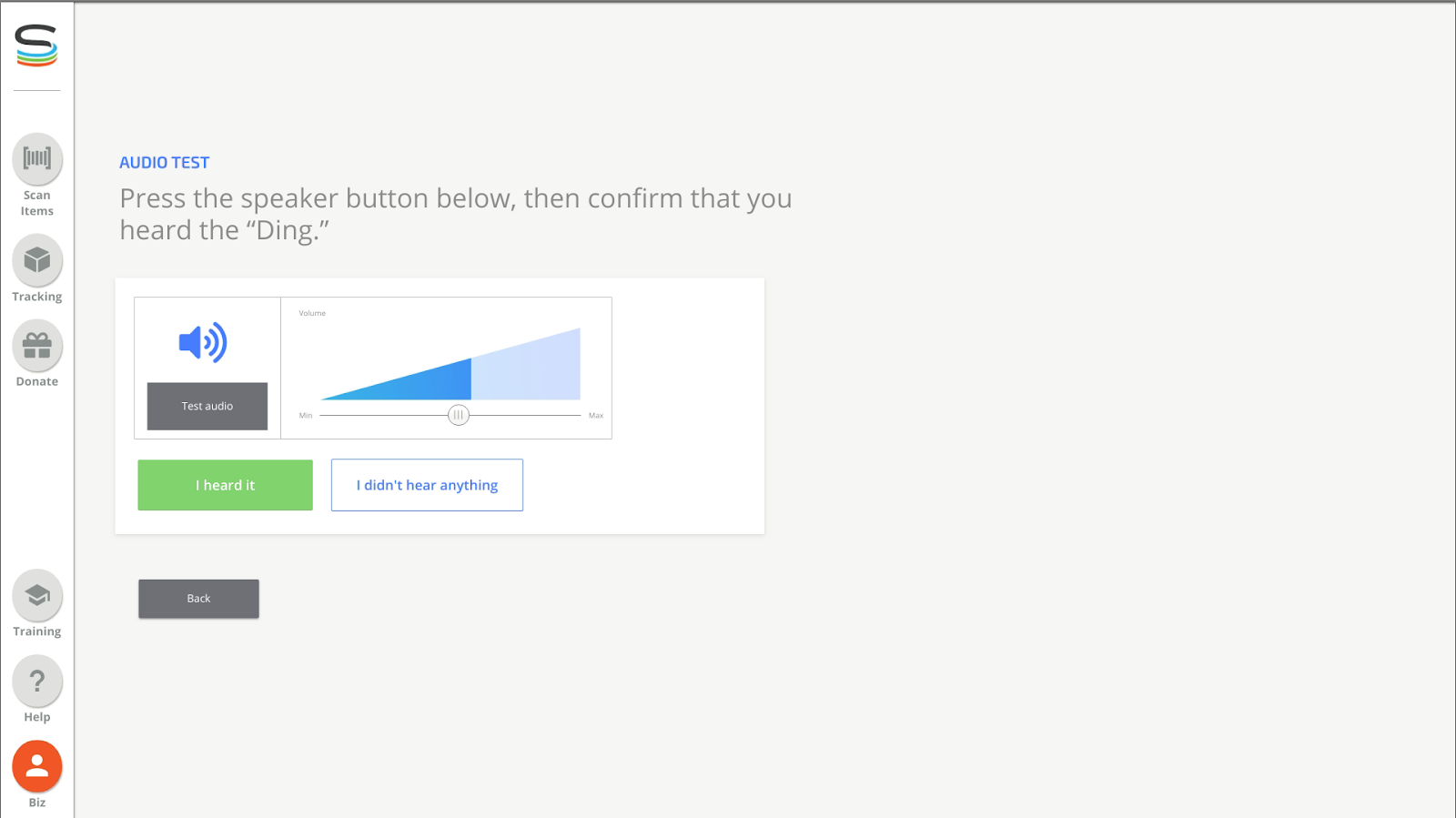The image size is (1456, 818).
Task: Select I didn't hear anything
Action: point(427,485)
